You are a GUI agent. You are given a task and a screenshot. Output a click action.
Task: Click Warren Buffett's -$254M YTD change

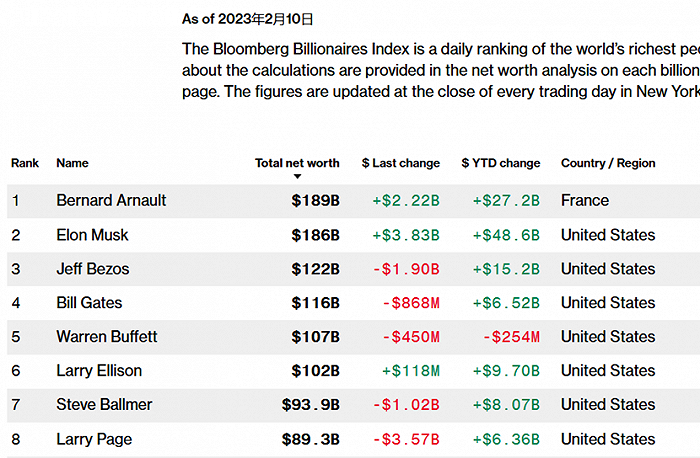511,337
